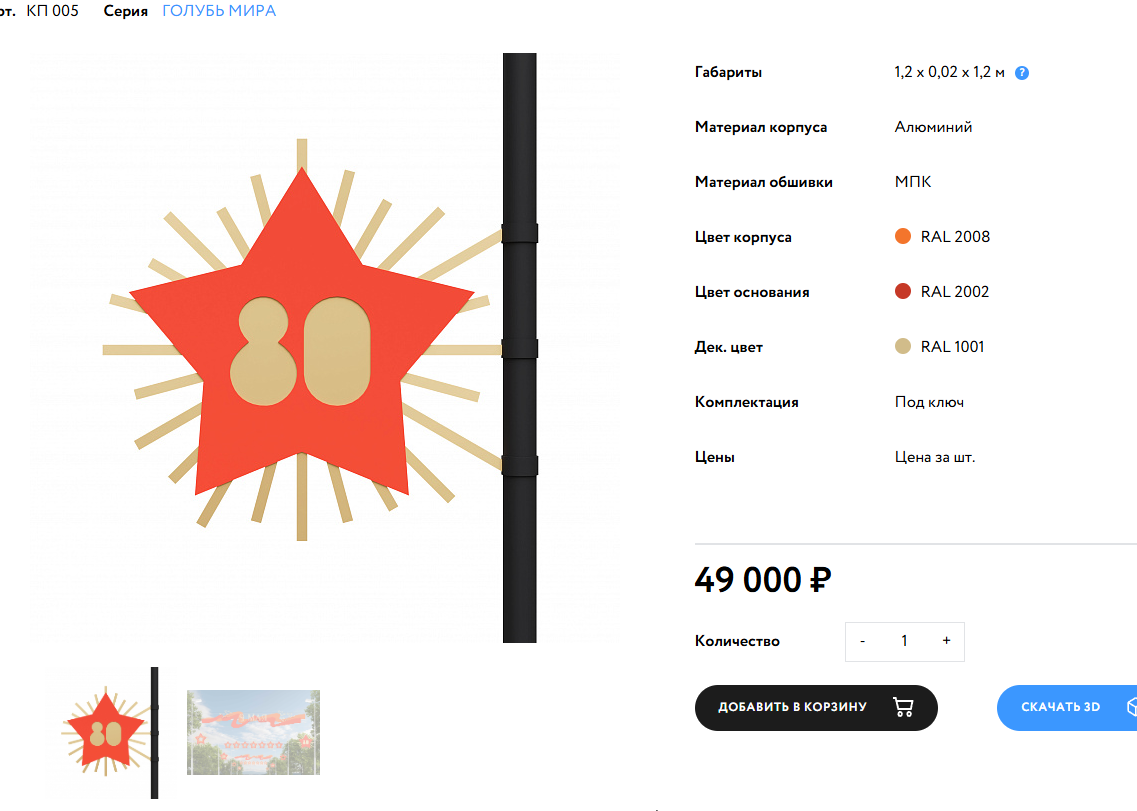Click ДОБАВИТЬ В КОРЗИНУ button
Screen dimensions: 1137x811
pyautogui.click(x=816, y=707)
